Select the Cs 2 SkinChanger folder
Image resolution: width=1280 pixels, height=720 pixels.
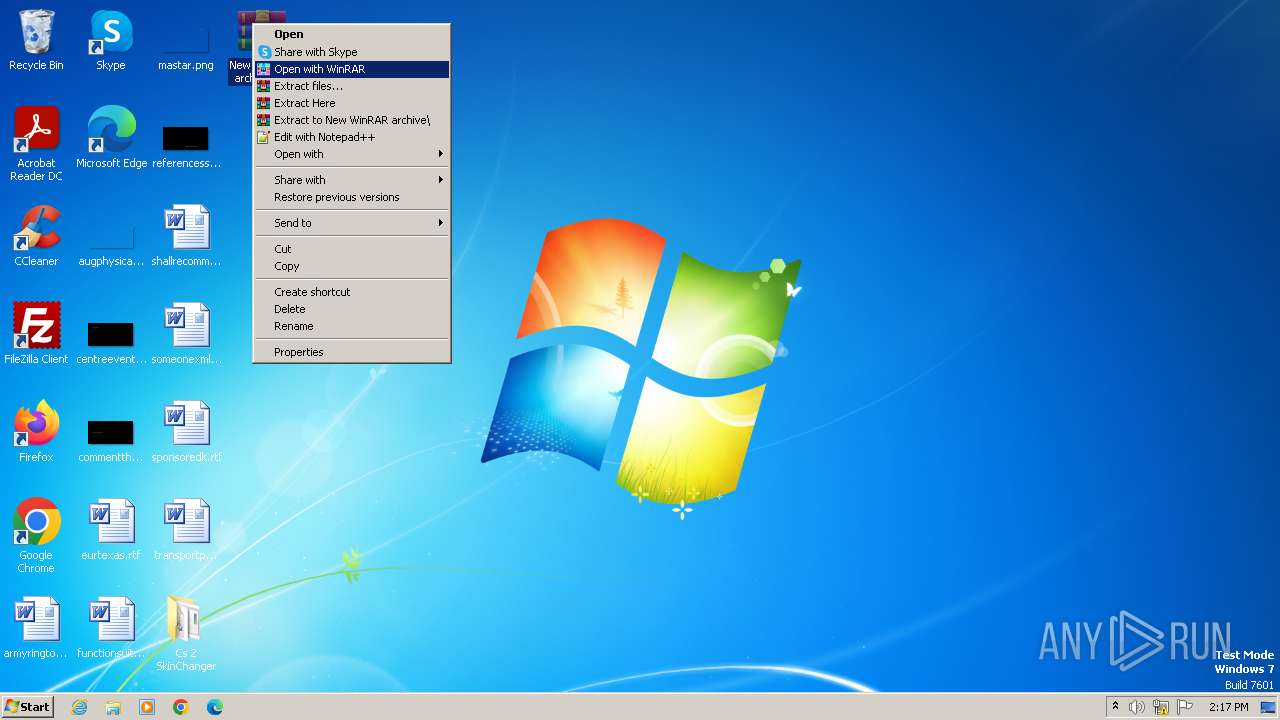coord(186,634)
